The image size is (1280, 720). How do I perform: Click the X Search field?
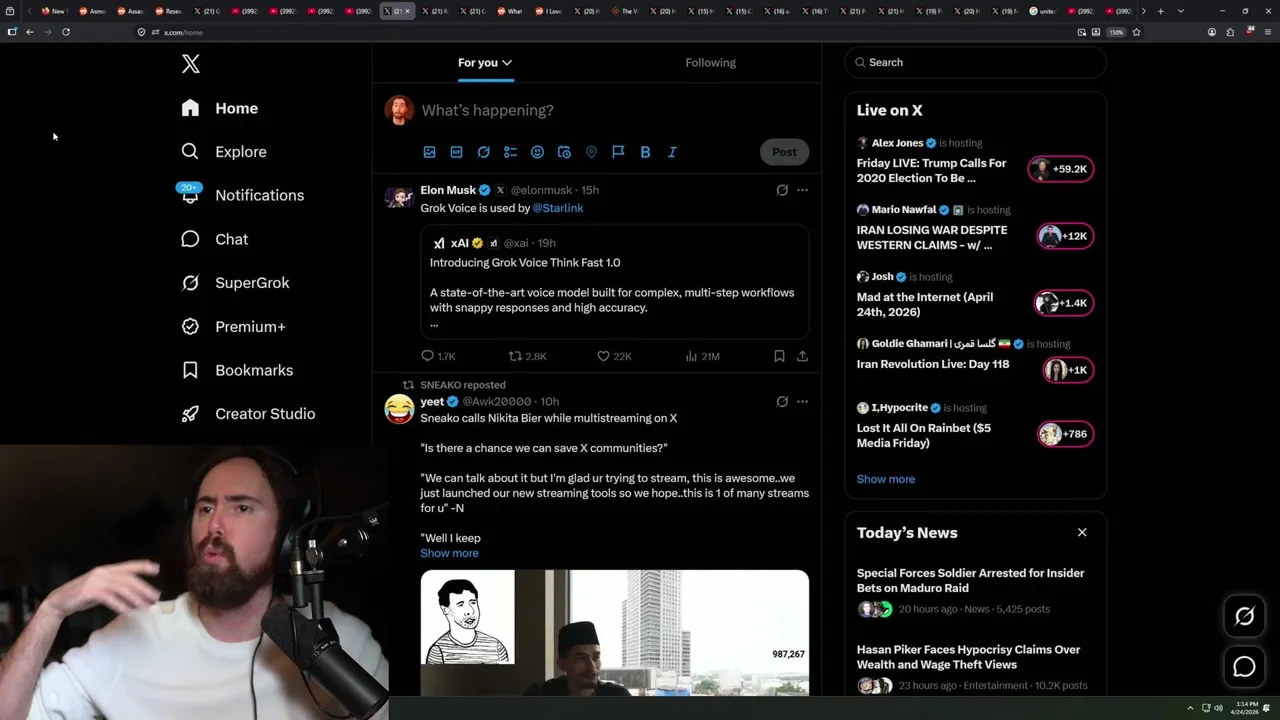(x=975, y=62)
